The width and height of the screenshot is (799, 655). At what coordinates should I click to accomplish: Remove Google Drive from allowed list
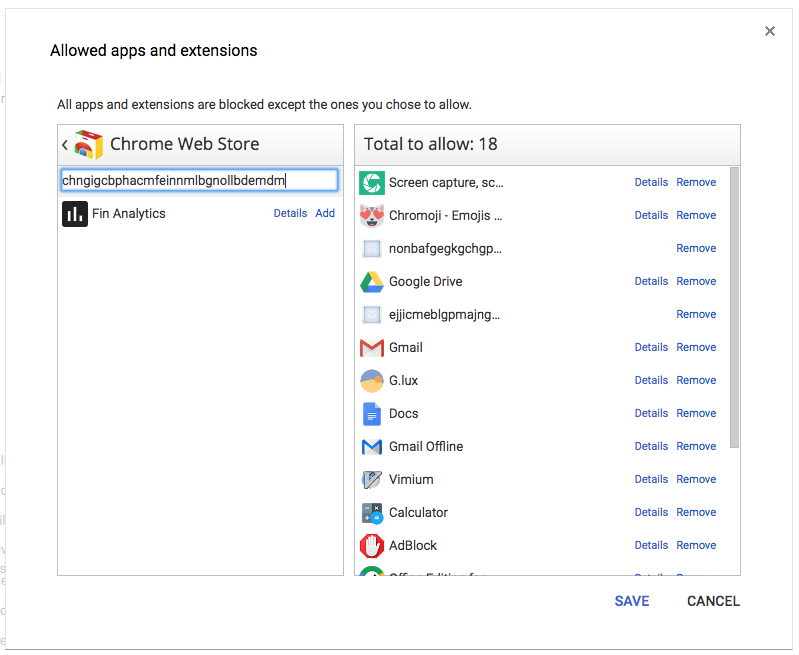pos(696,281)
